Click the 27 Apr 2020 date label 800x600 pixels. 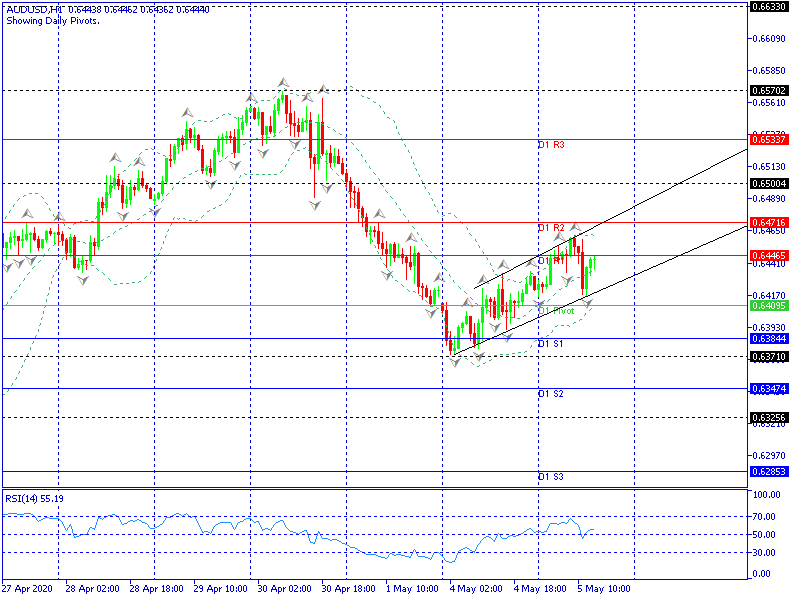[27, 589]
